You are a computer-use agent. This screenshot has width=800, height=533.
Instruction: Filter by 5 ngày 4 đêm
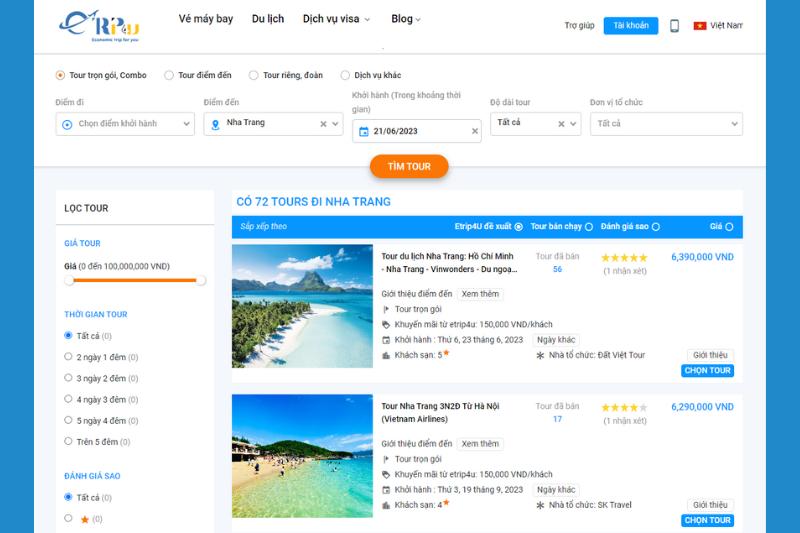pyautogui.click(x=68, y=420)
